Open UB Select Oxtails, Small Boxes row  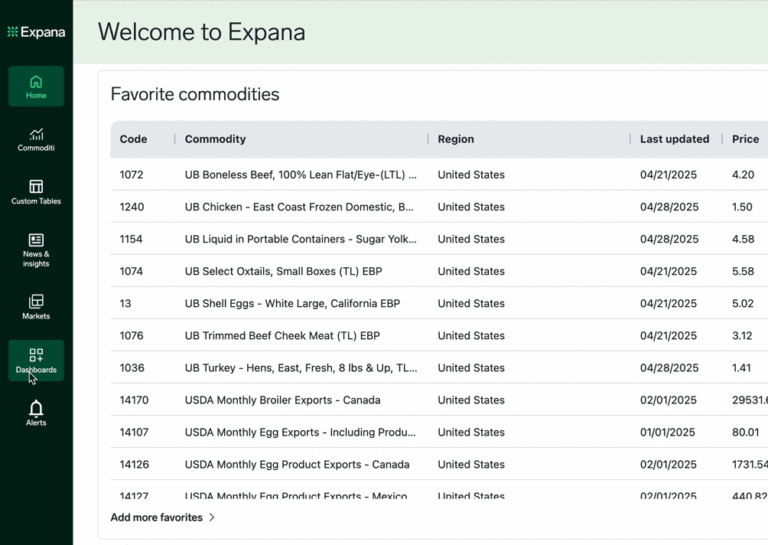283,271
